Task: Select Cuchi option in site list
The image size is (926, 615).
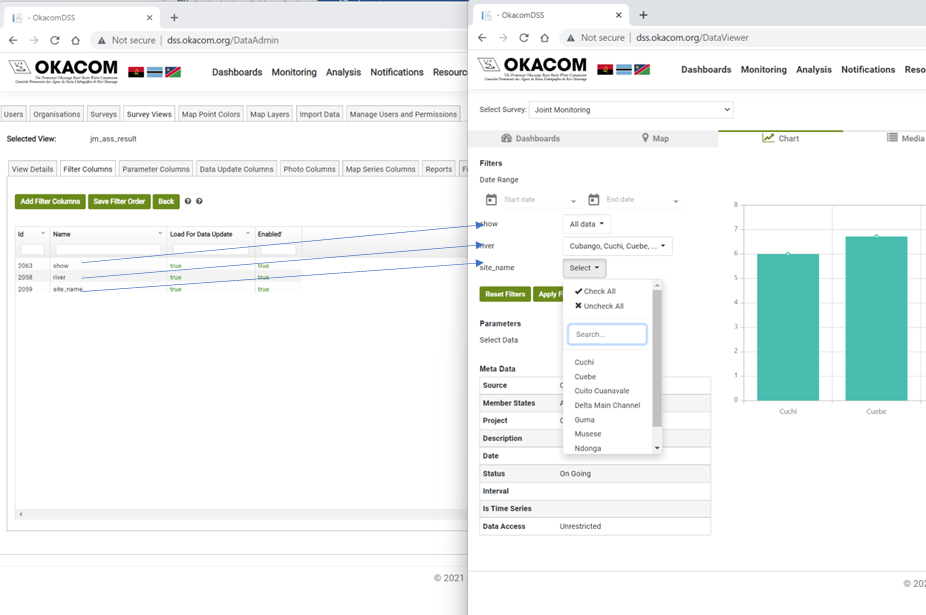Action: (x=584, y=362)
